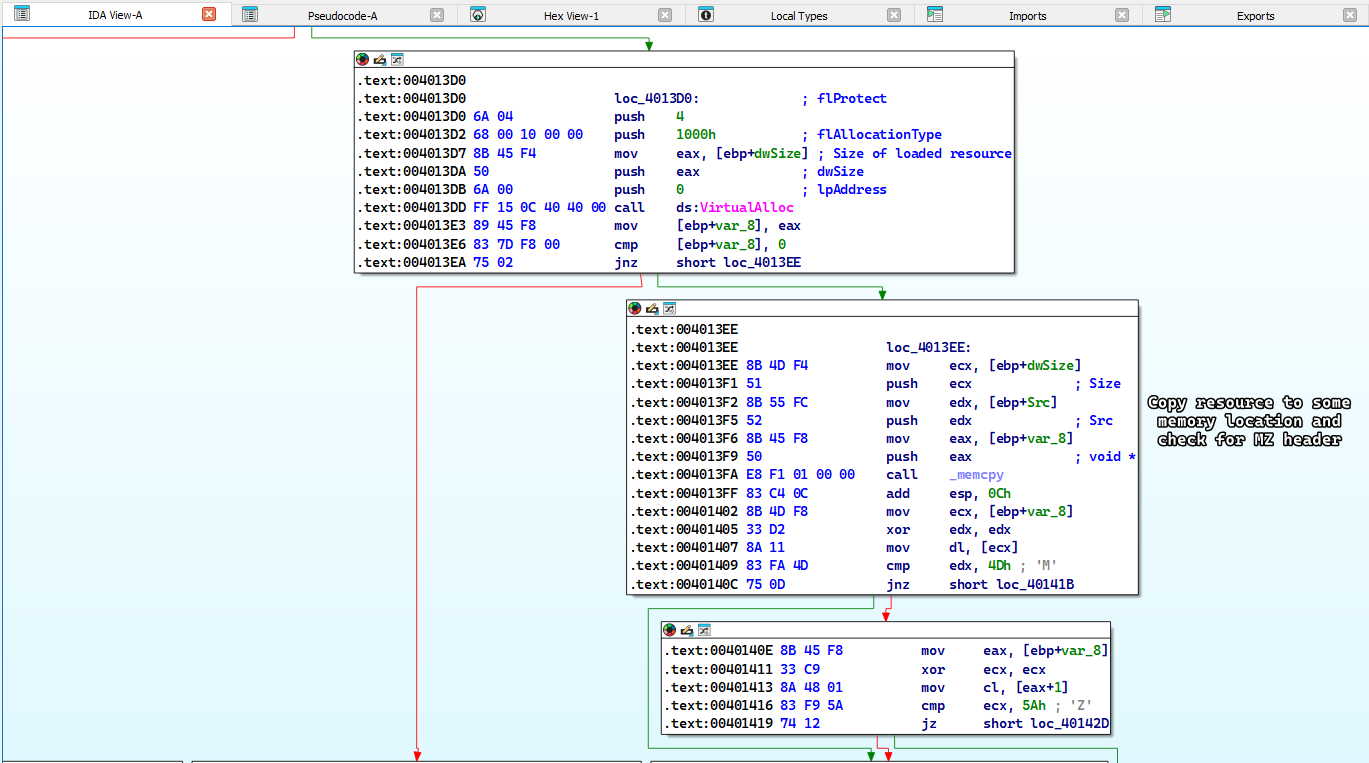
Task: Switch to the Exports tab
Action: pyautogui.click(x=1255, y=16)
